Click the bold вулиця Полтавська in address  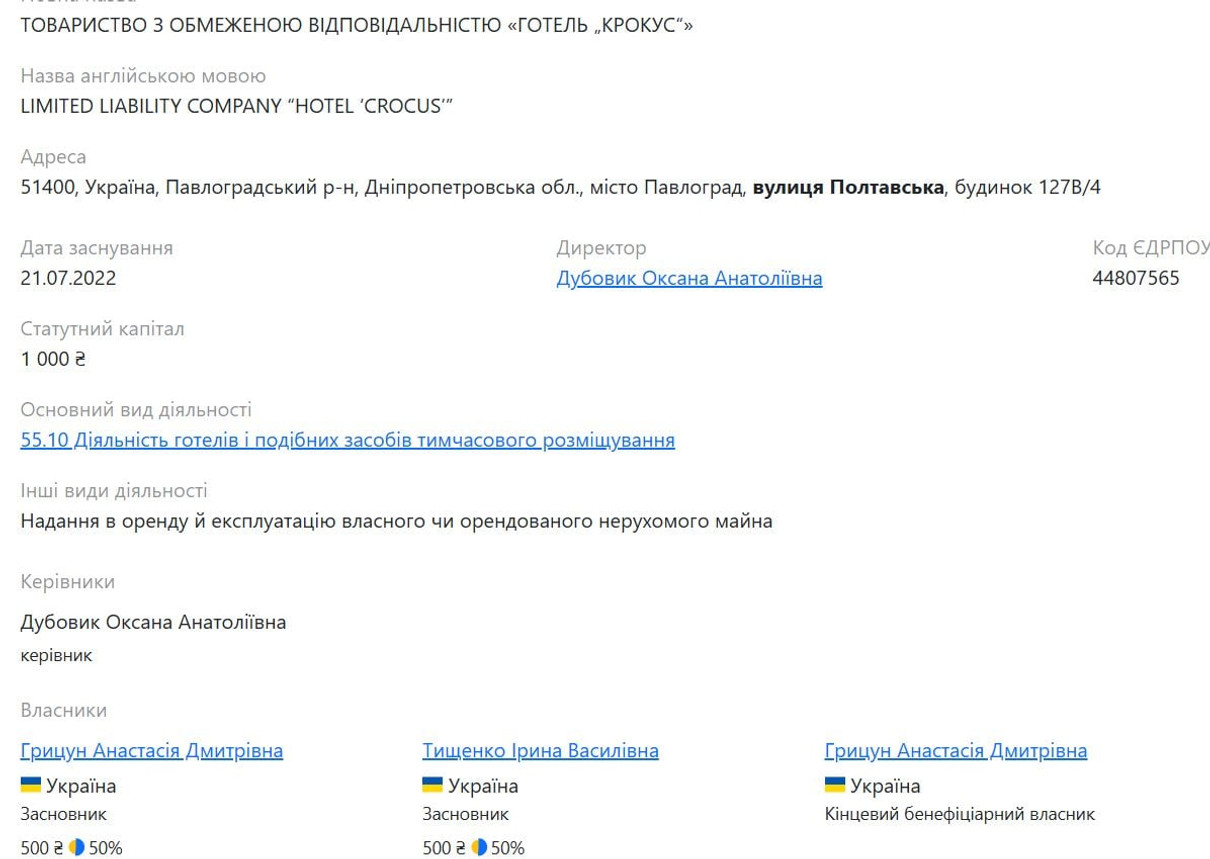point(848,187)
